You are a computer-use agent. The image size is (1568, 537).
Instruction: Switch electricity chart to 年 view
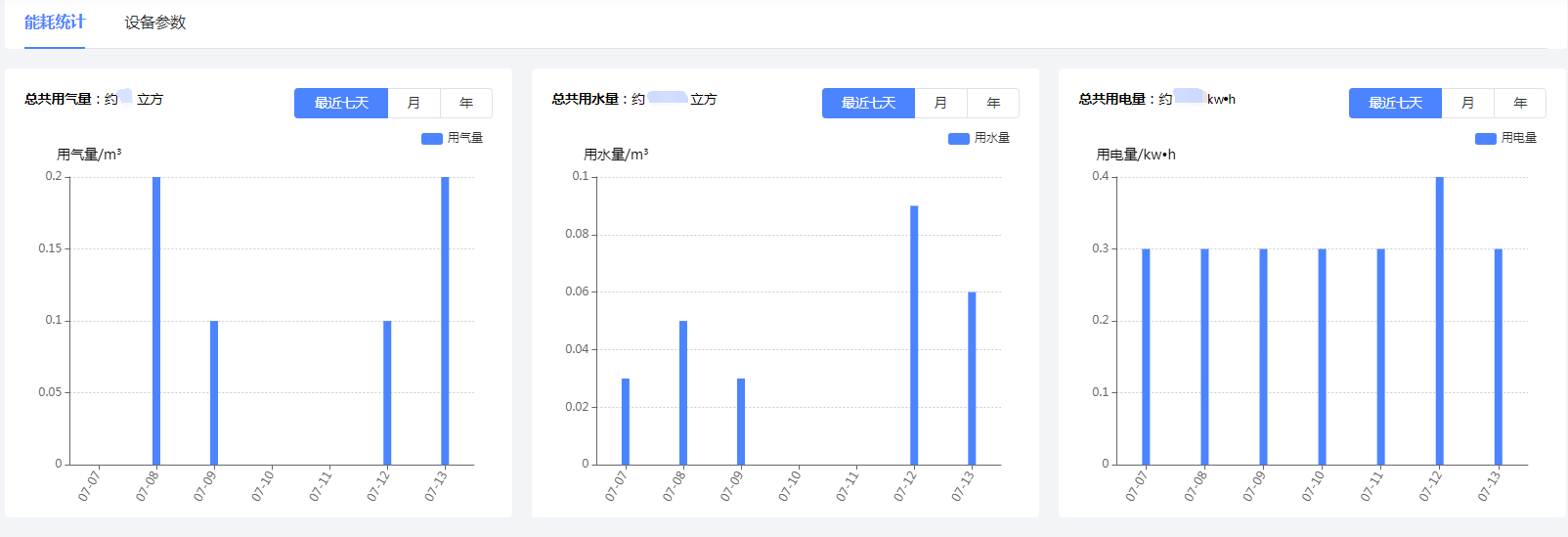point(1520,103)
